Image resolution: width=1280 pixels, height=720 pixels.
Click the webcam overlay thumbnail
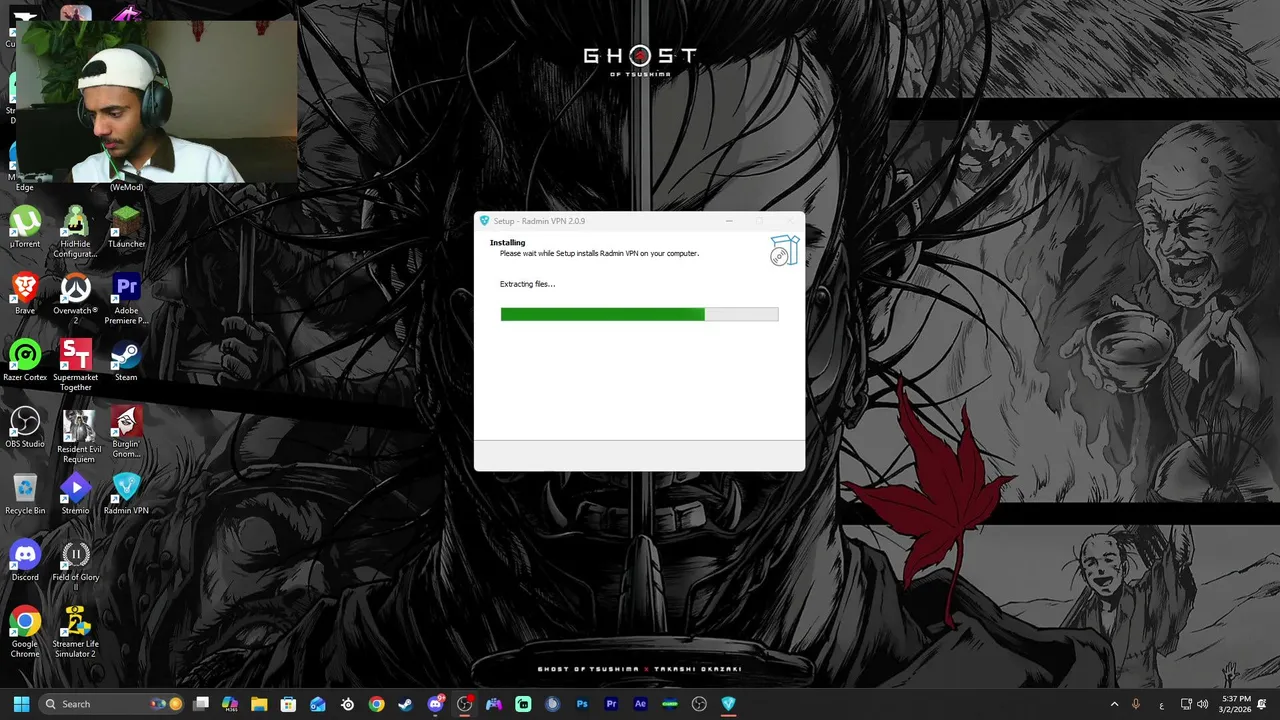pos(156,101)
